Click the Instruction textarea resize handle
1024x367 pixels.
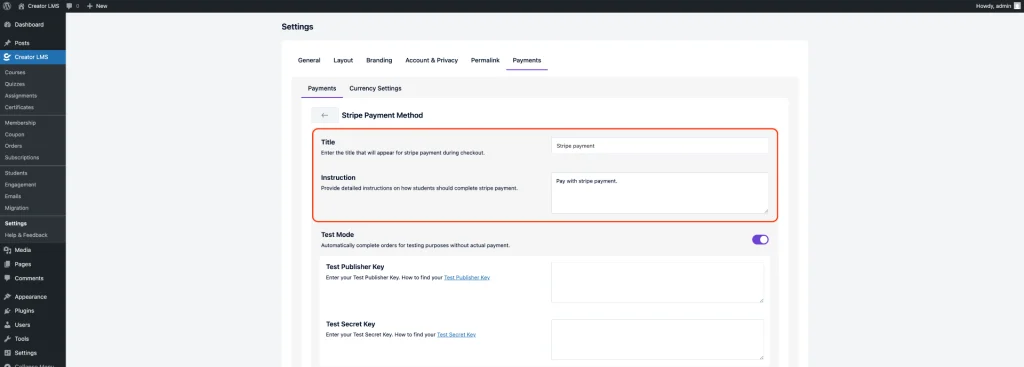(766, 211)
